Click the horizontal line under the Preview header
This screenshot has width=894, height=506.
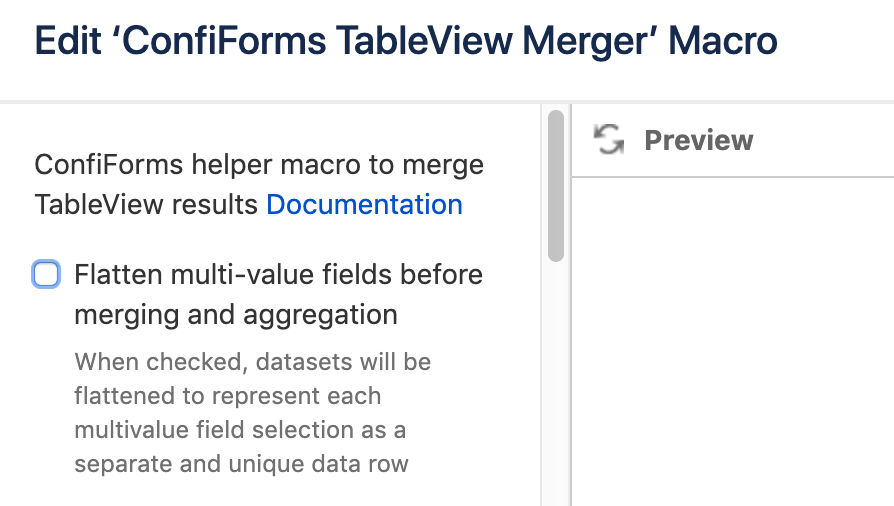[732, 177]
